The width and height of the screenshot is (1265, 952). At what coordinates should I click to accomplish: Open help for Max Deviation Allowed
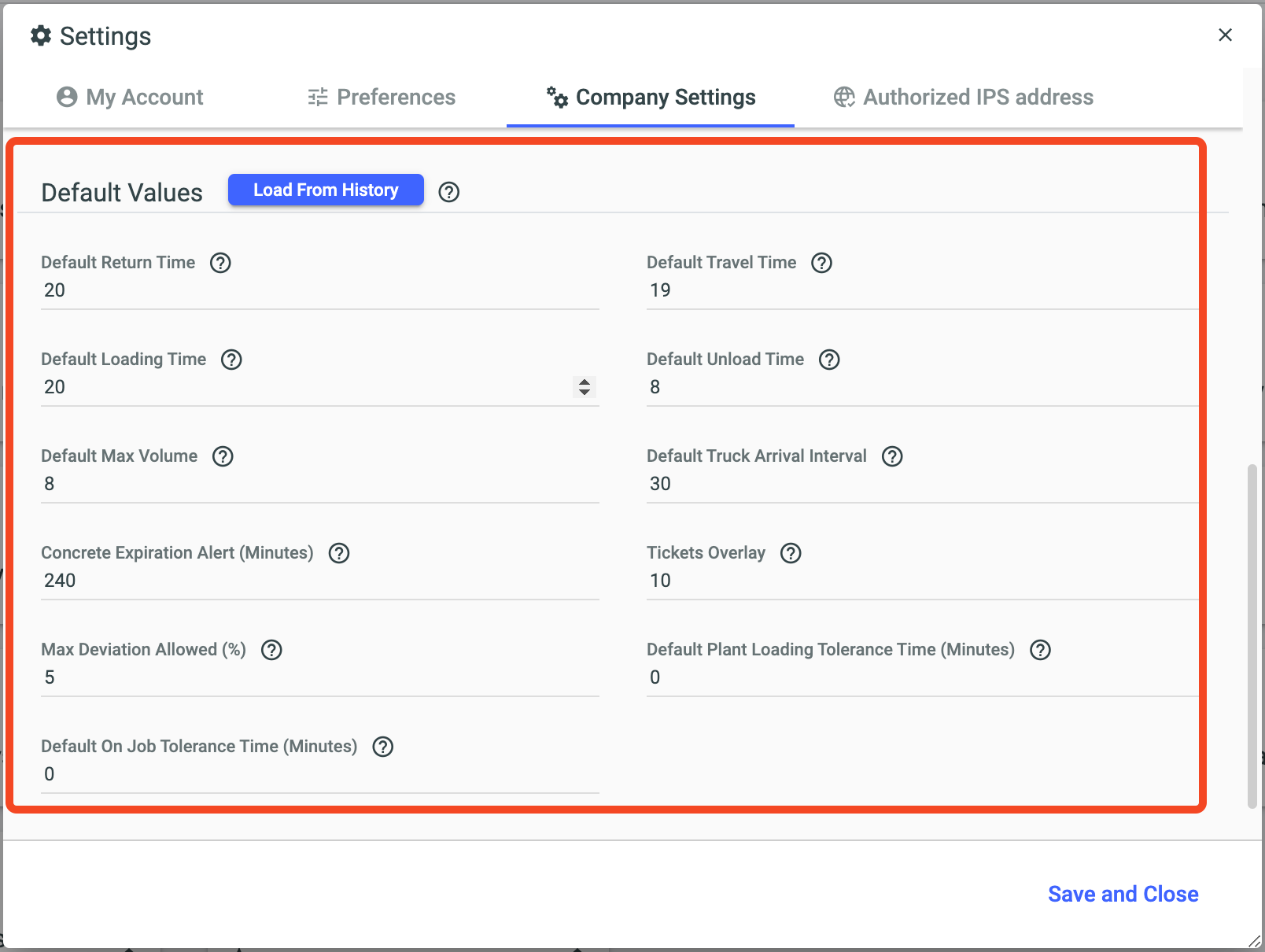click(x=271, y=650)
